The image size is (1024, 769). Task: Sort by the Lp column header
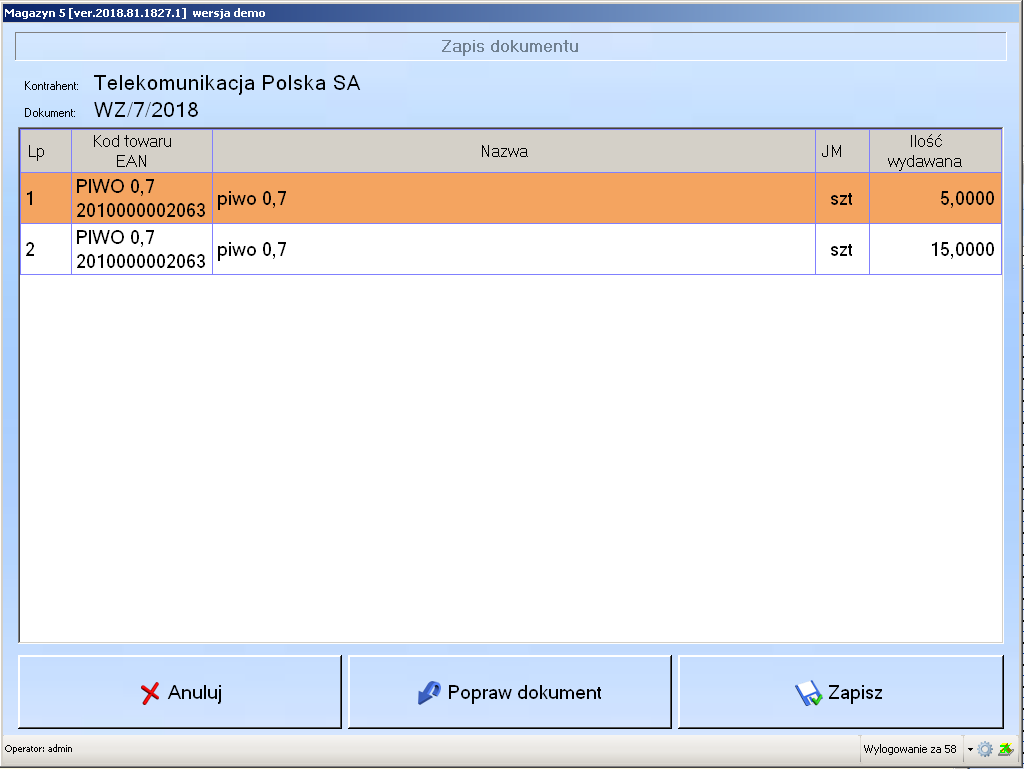click(x=46, y=151)
